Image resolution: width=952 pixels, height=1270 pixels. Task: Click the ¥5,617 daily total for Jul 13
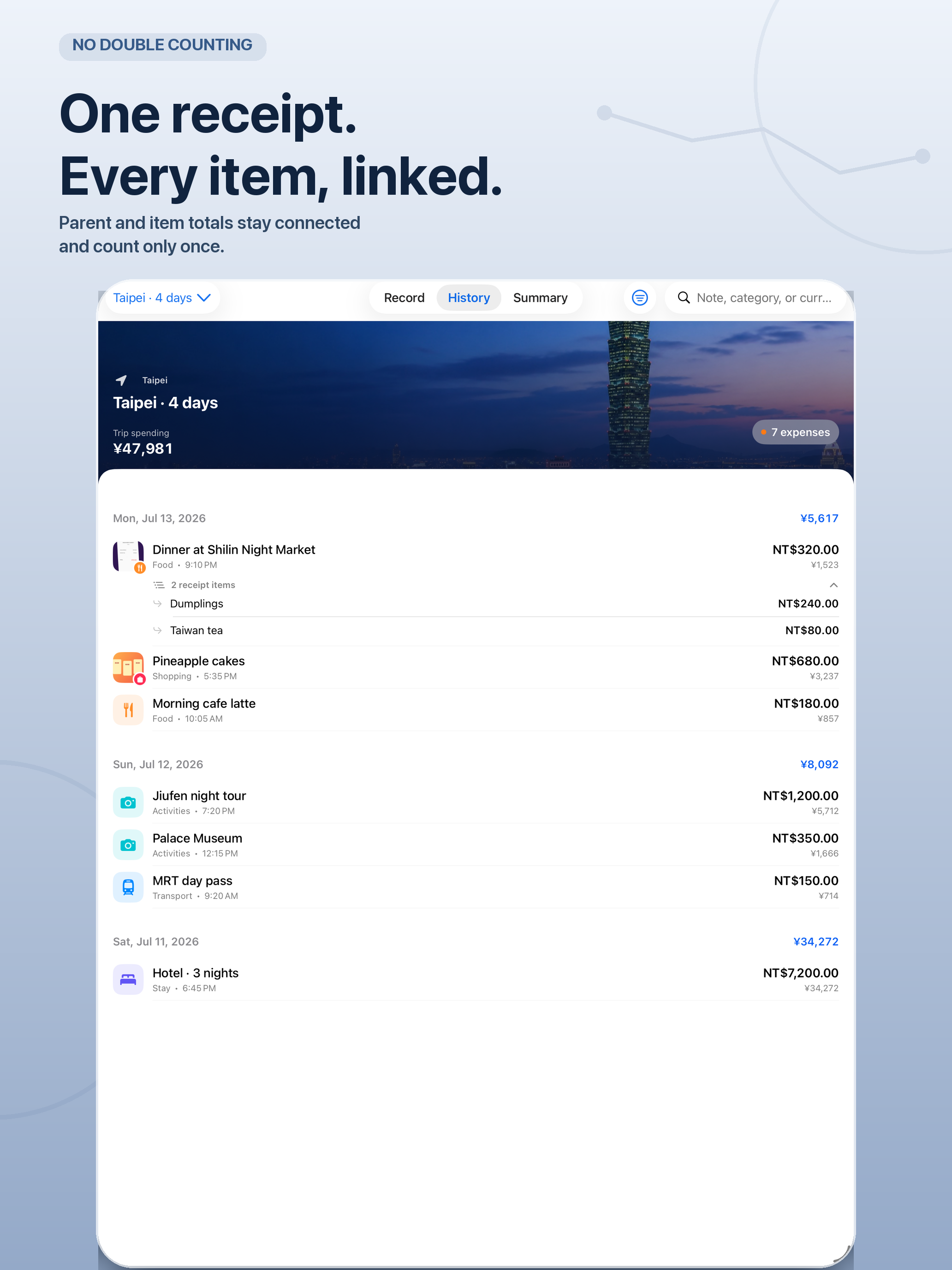(x=820, y=518)
